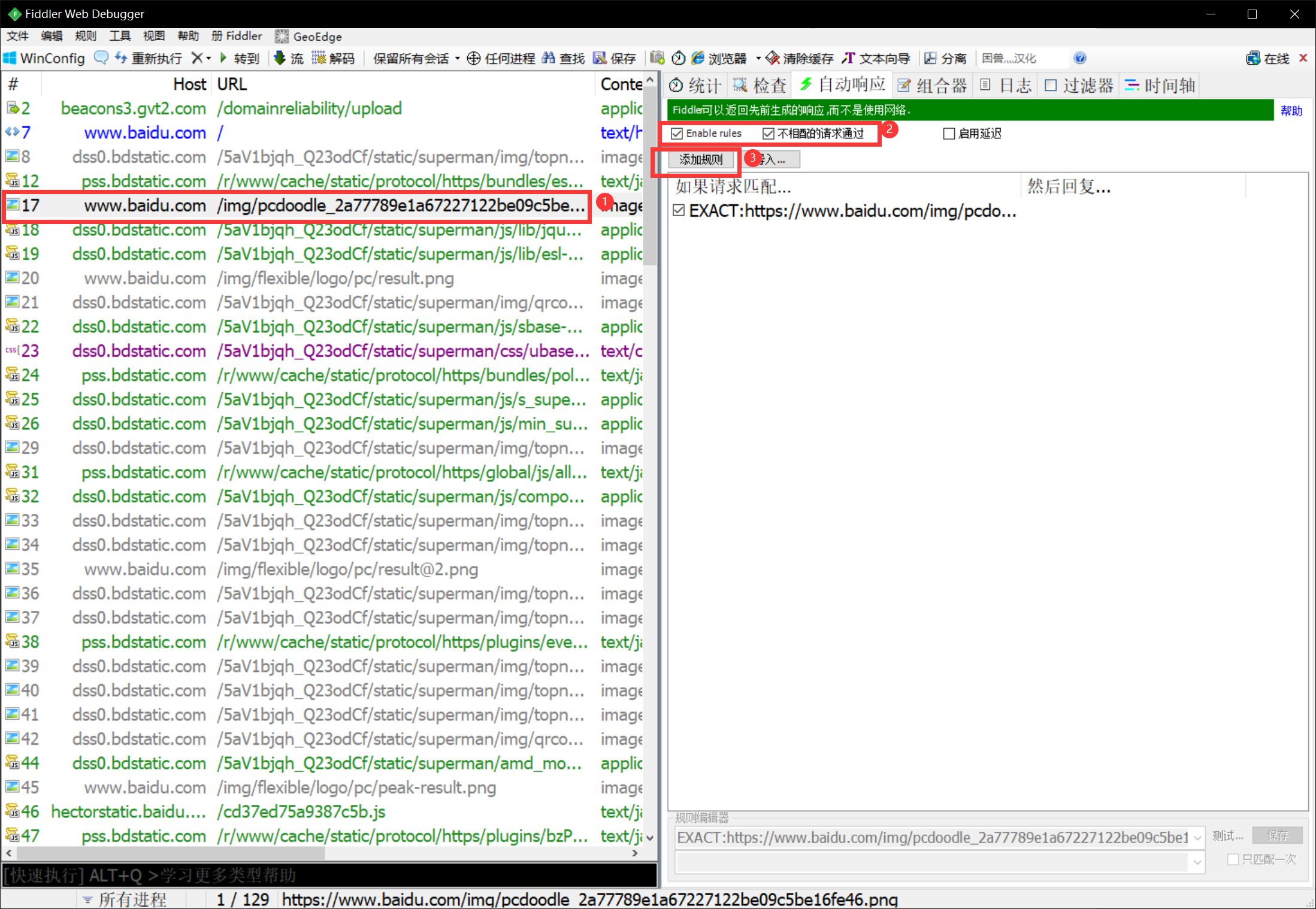This screenshot has height=909, width=1316.
Task: Click the 帮助 link at right
Action: click(x=1291, y=110)
